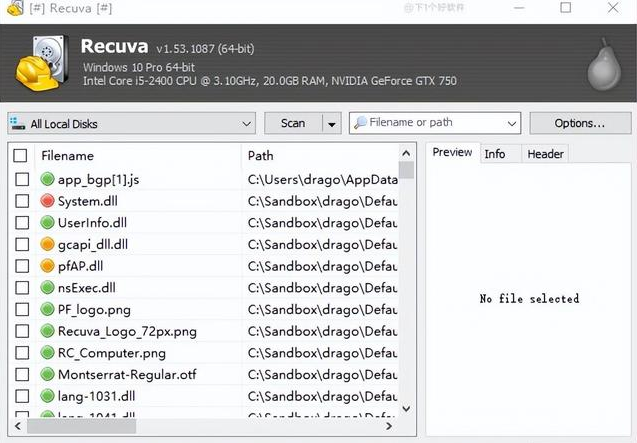Click the orange status dot beside pfAP.dll
The width and height of the screenshot is (637, 443).
click(47, 266)
